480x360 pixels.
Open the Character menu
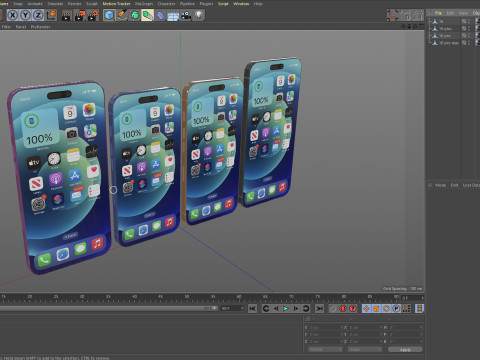pyautogui.click(x=166, y=4)
